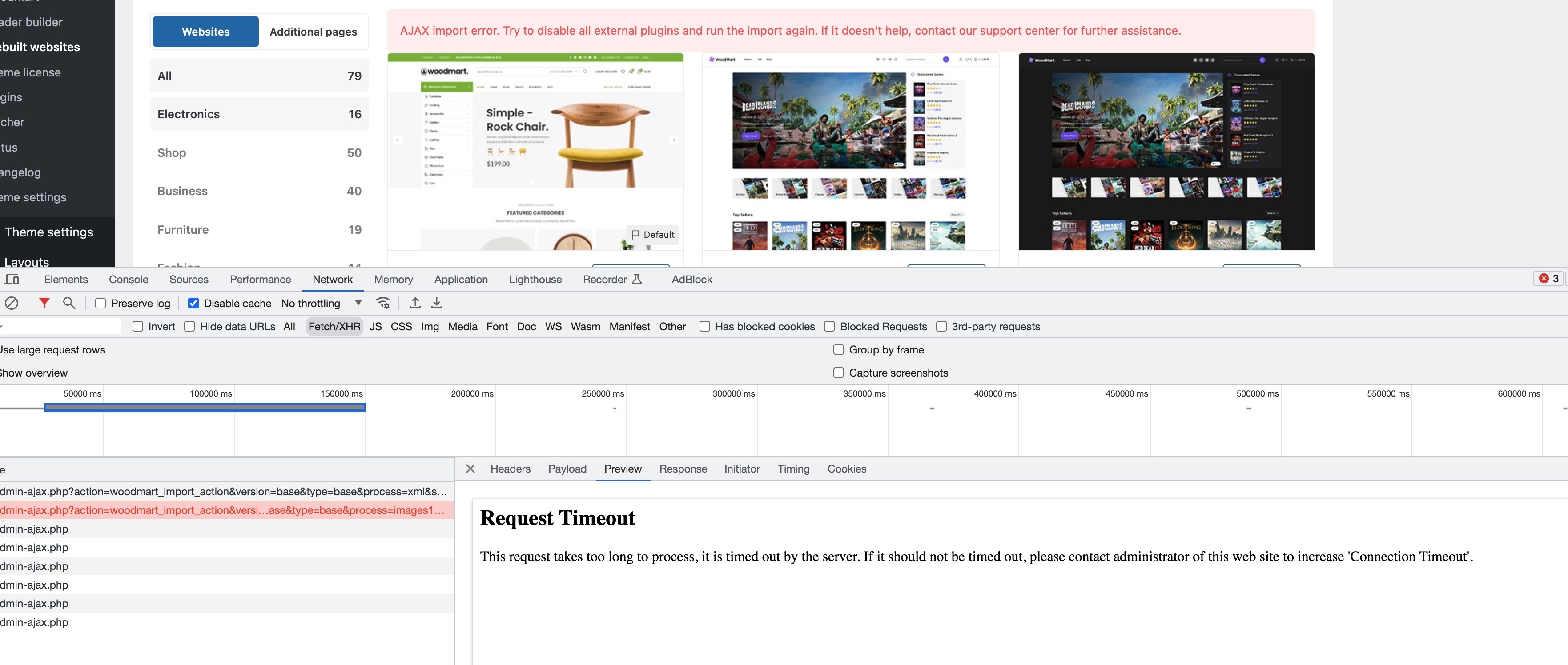Switch to the Console tab
Screen dimensions: 1568x665
pyautogui.click(x=129, y=279)
